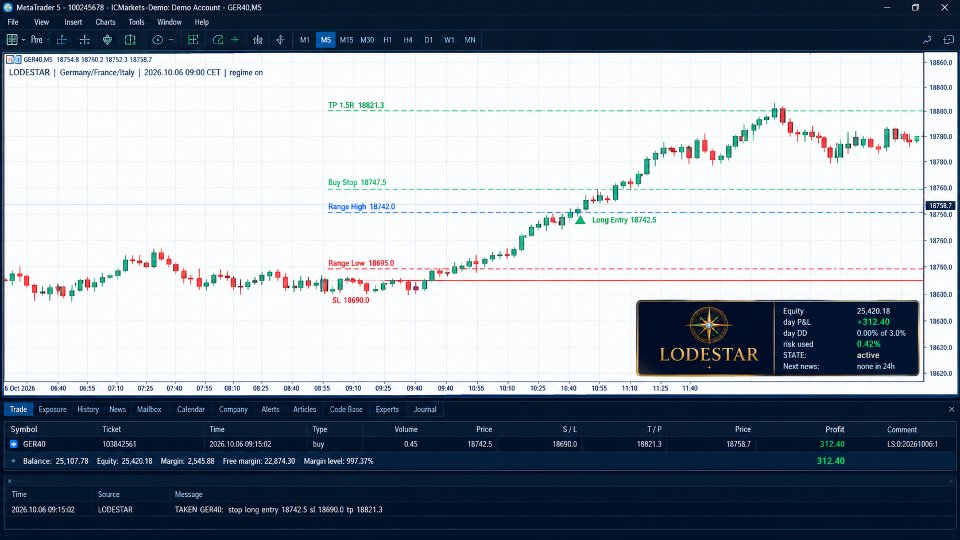Open the Help menu
Viewport: 960px width, 540px height.
click(201, 22)
